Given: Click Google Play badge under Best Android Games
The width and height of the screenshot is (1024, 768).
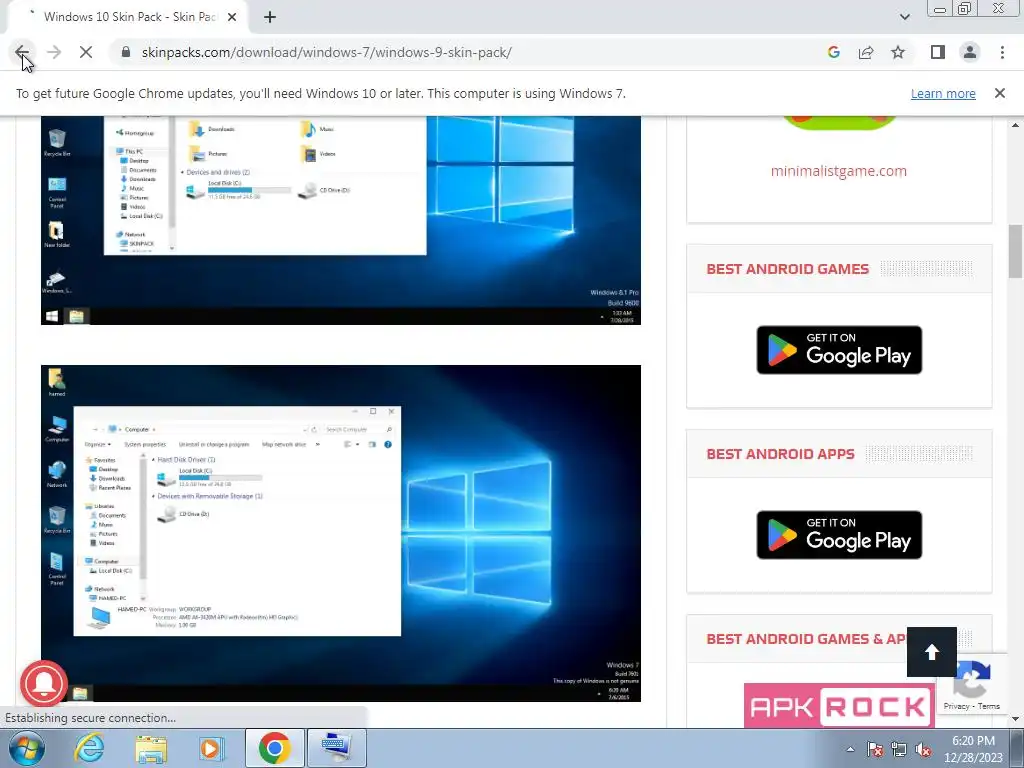Looking at the screenshot, I should pos(839,350).
